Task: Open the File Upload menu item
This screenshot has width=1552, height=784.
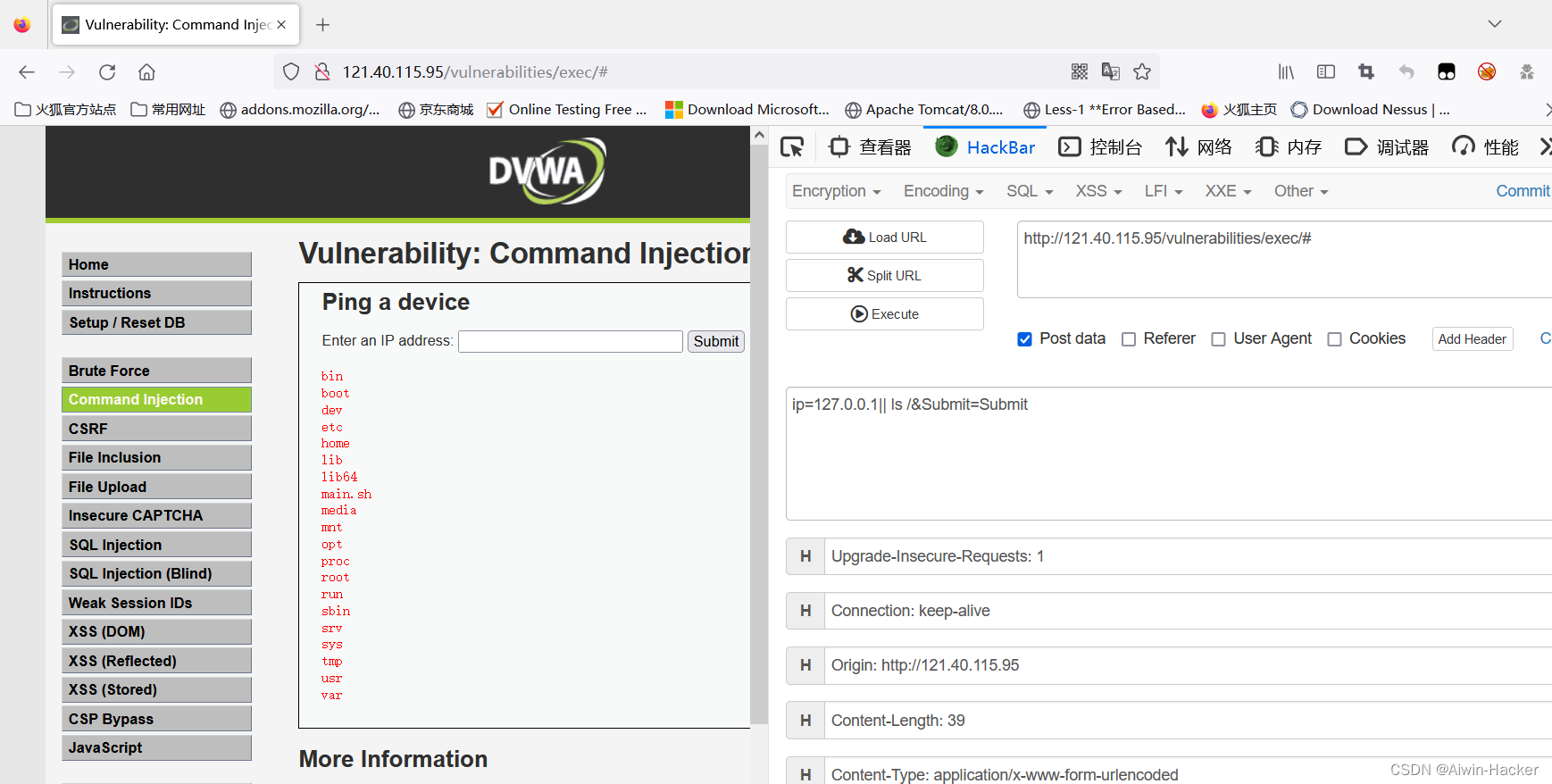Action: click(156, 487)
